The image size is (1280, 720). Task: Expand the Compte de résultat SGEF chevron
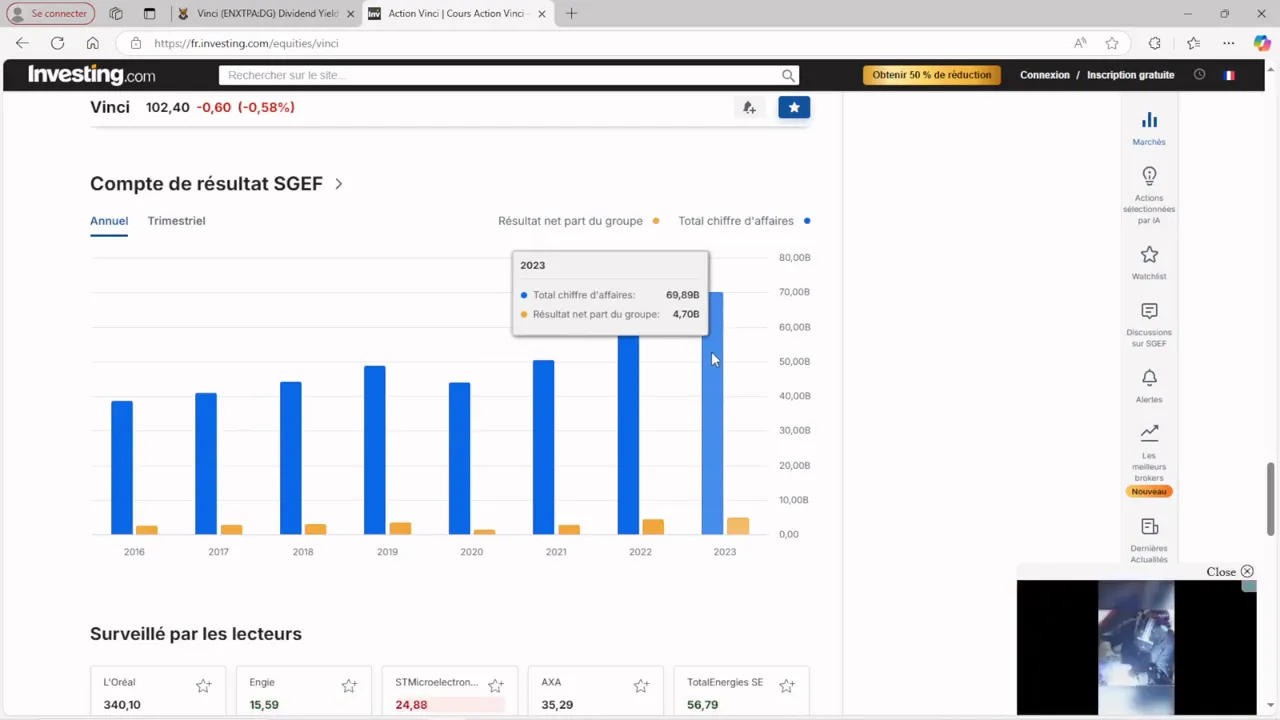[339, 184]
